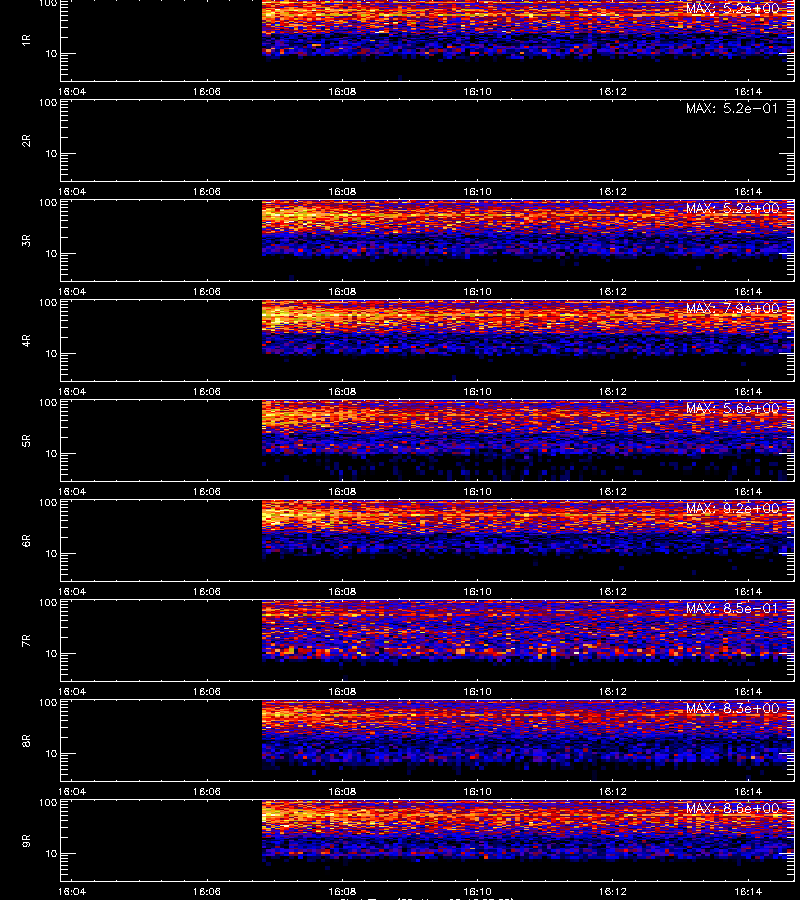Click the MAX: 8.3e+00 label
The height and width of the screenshot is (900, 800).
(732, 708)
